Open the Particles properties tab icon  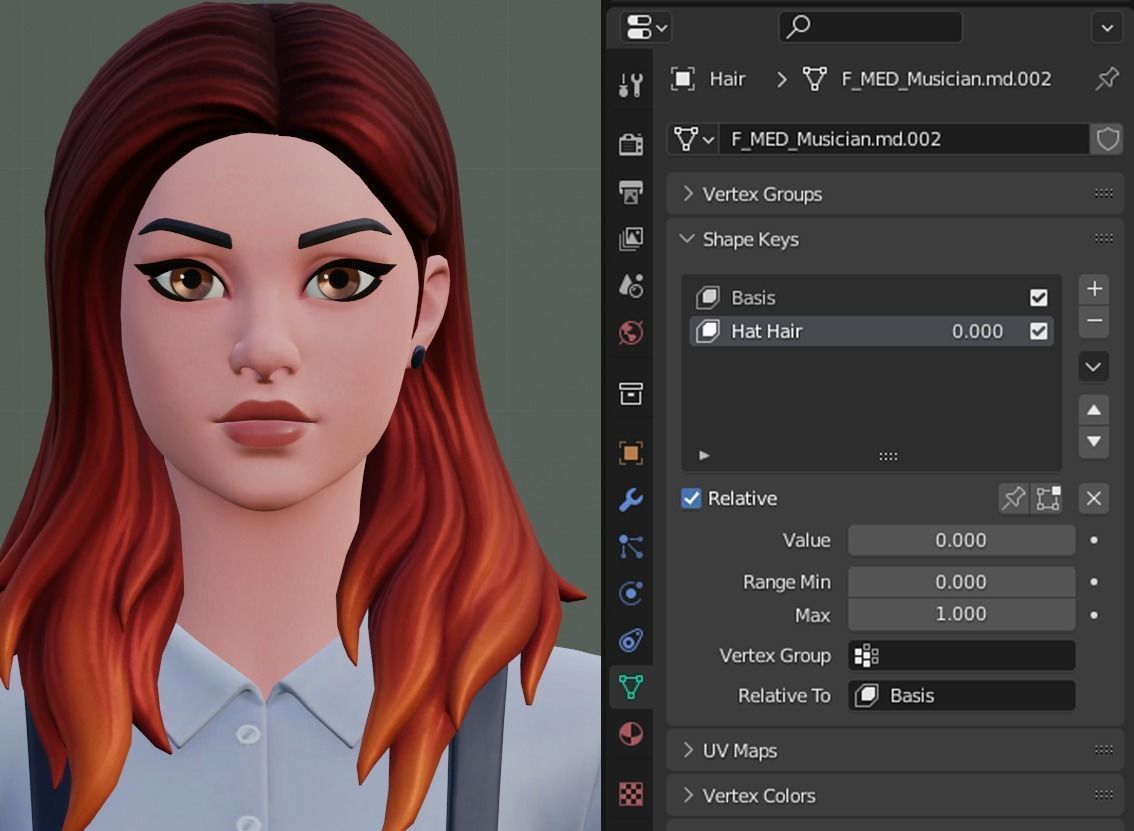[x=631, y=547]
